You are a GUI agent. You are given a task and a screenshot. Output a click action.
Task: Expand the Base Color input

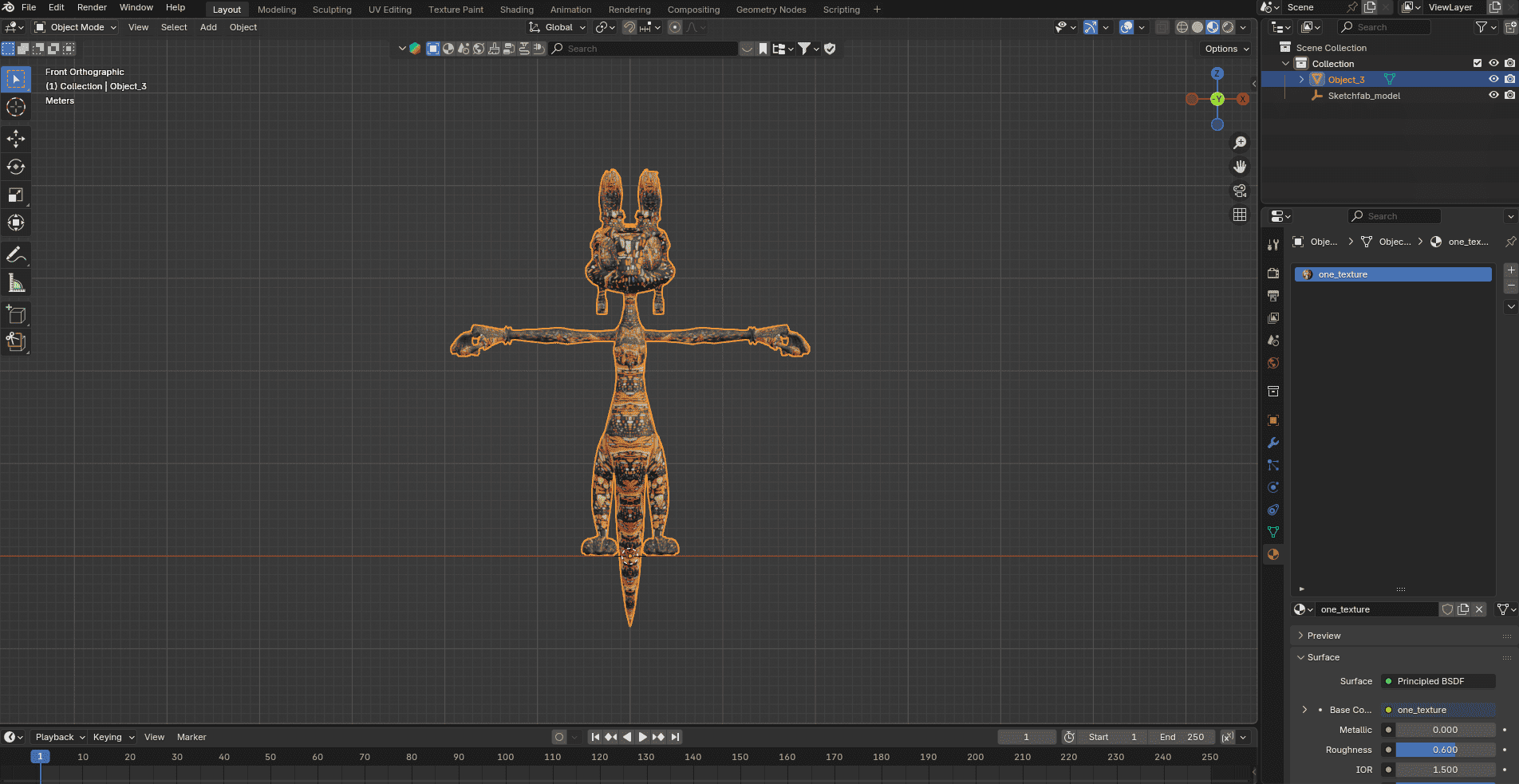1304,710
